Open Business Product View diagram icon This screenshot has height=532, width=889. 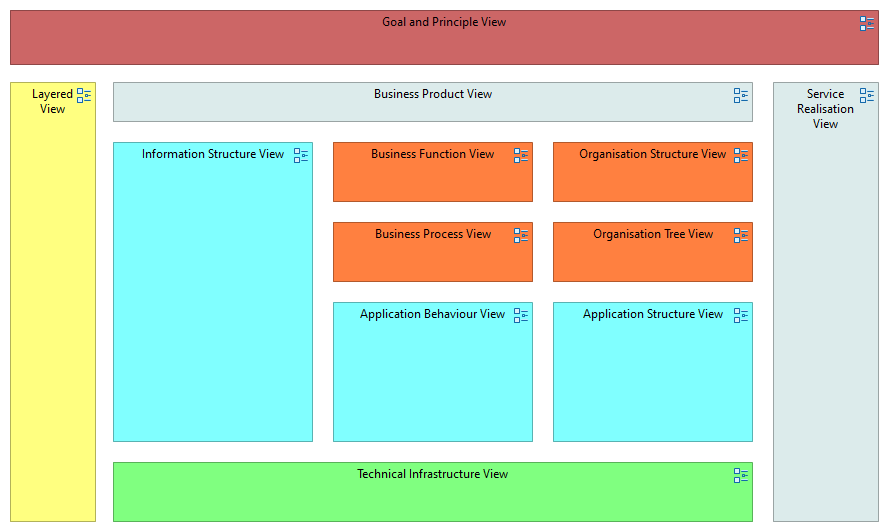(741, 96)
